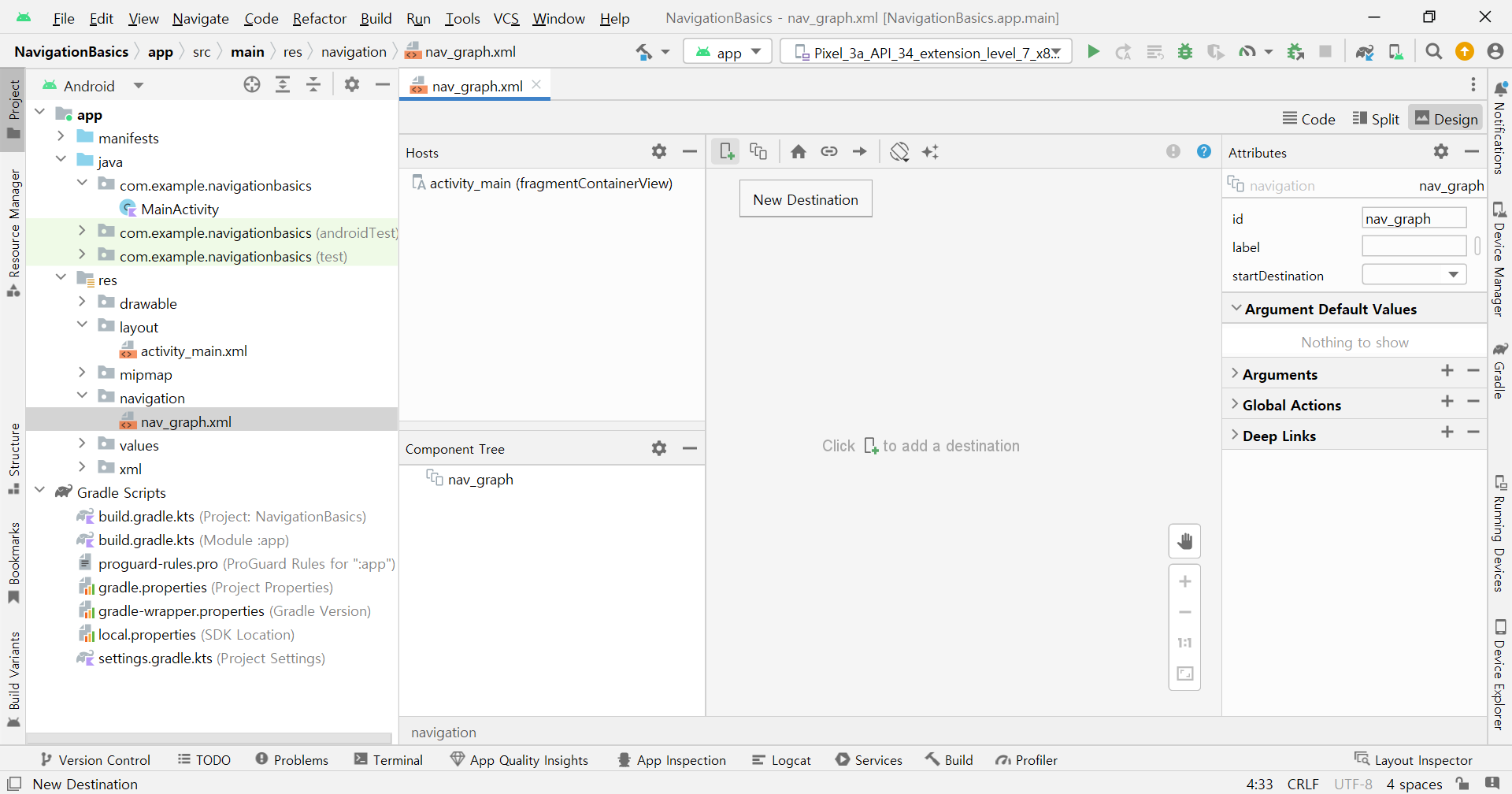This screenshot has width=1512, height=794.
Task: Open the Problems tool window
Action: [x=292, y=759]
